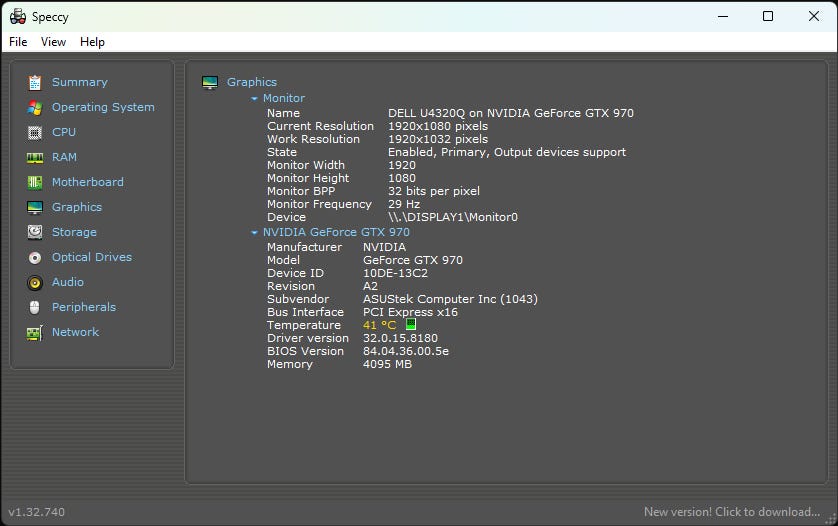Click the Peripherals mouse icon
The height and width of the screenshot is (526, 838).
point(35,307)
